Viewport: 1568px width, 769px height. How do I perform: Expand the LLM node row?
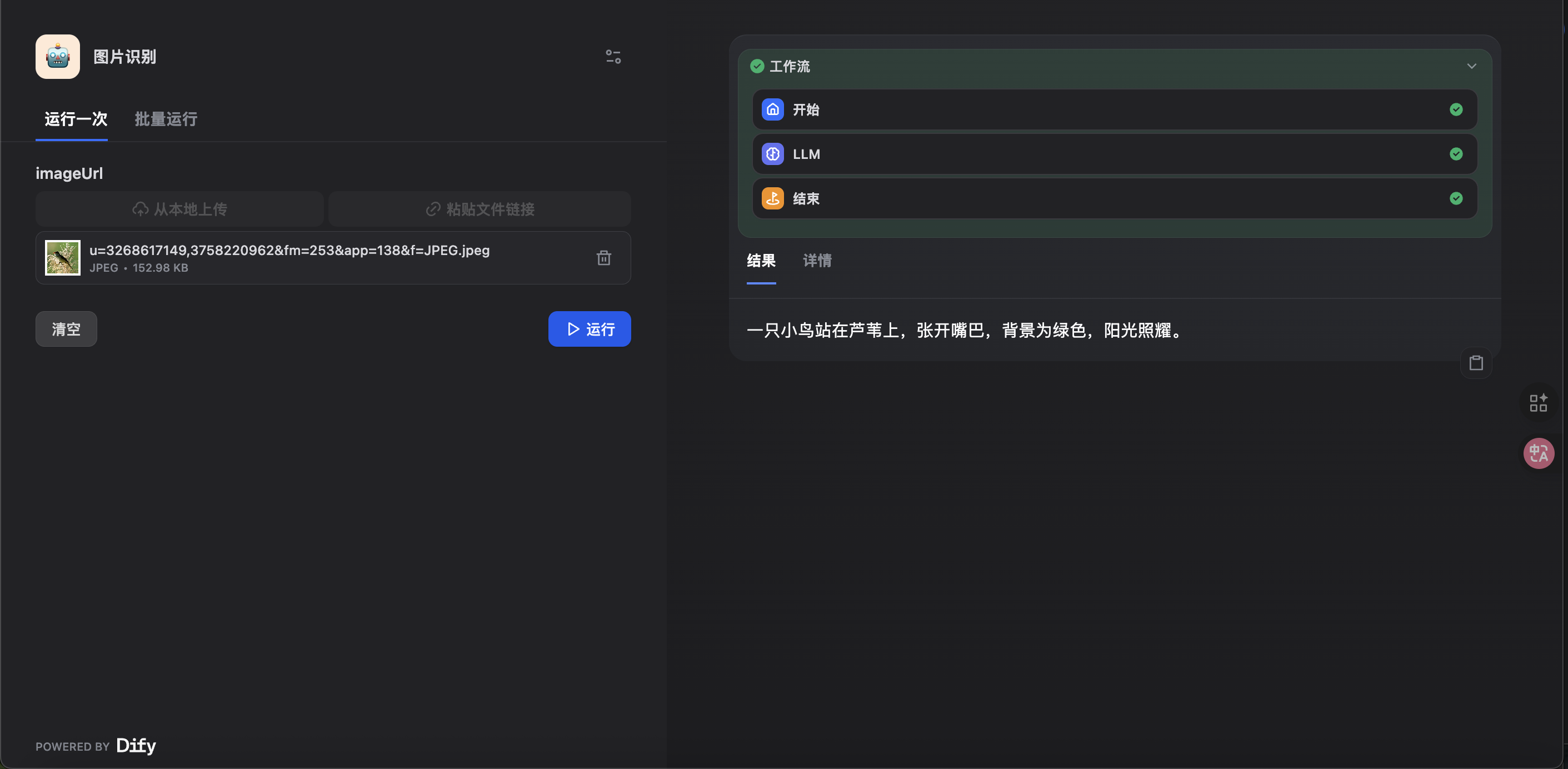1114,154
